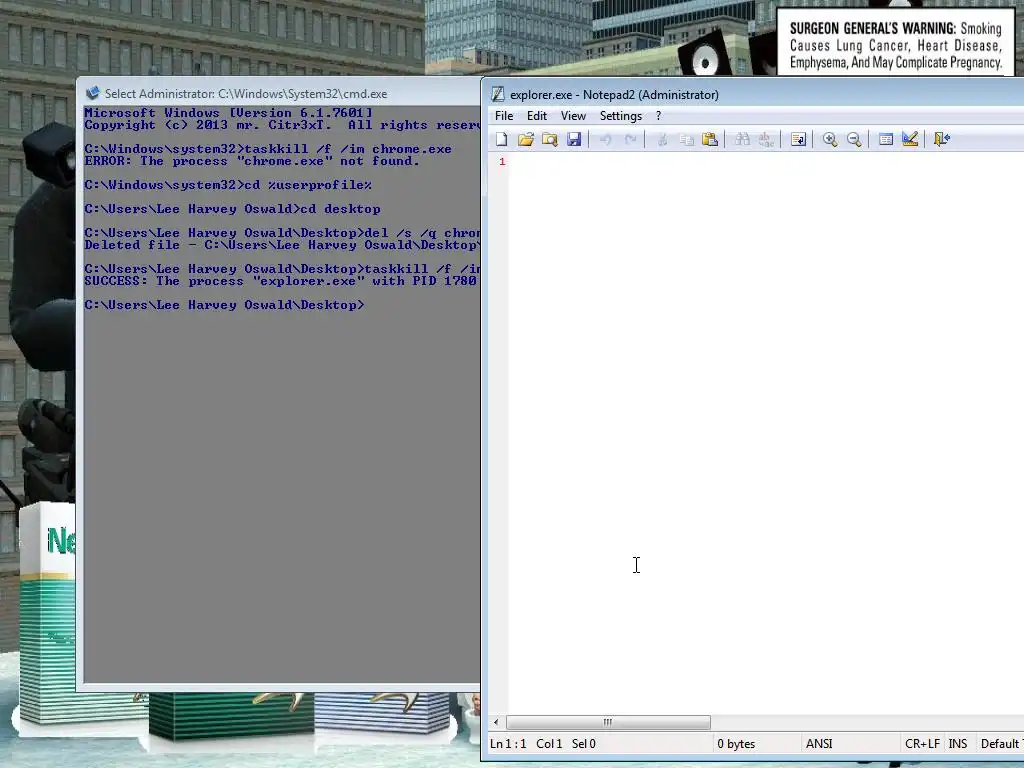Click the Replace text icon
Image resolution: width=1024 pixels, height=768 pixels.
pyautogui.click(x=766, y=139)
